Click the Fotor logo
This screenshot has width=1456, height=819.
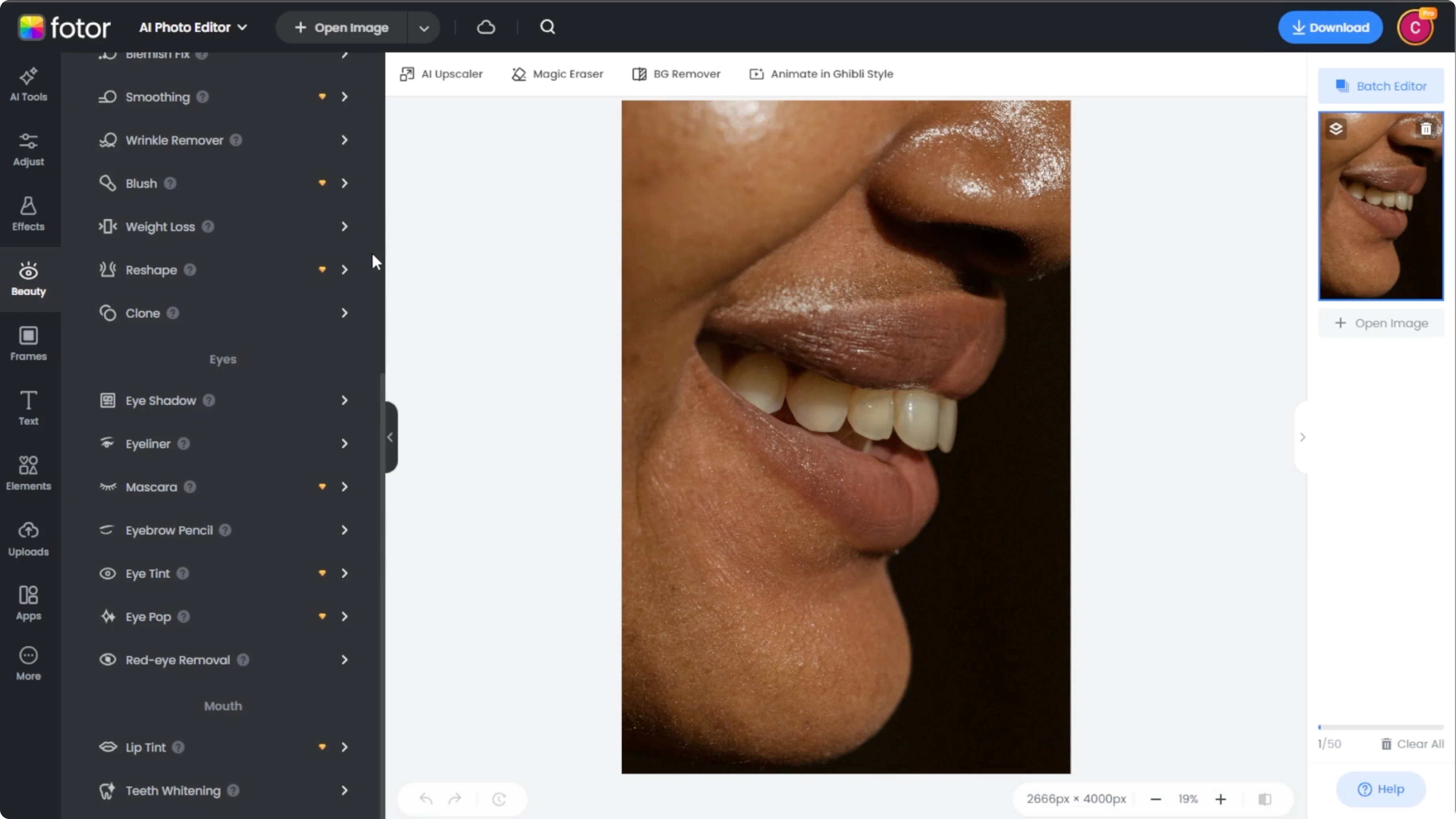point(64,27)
